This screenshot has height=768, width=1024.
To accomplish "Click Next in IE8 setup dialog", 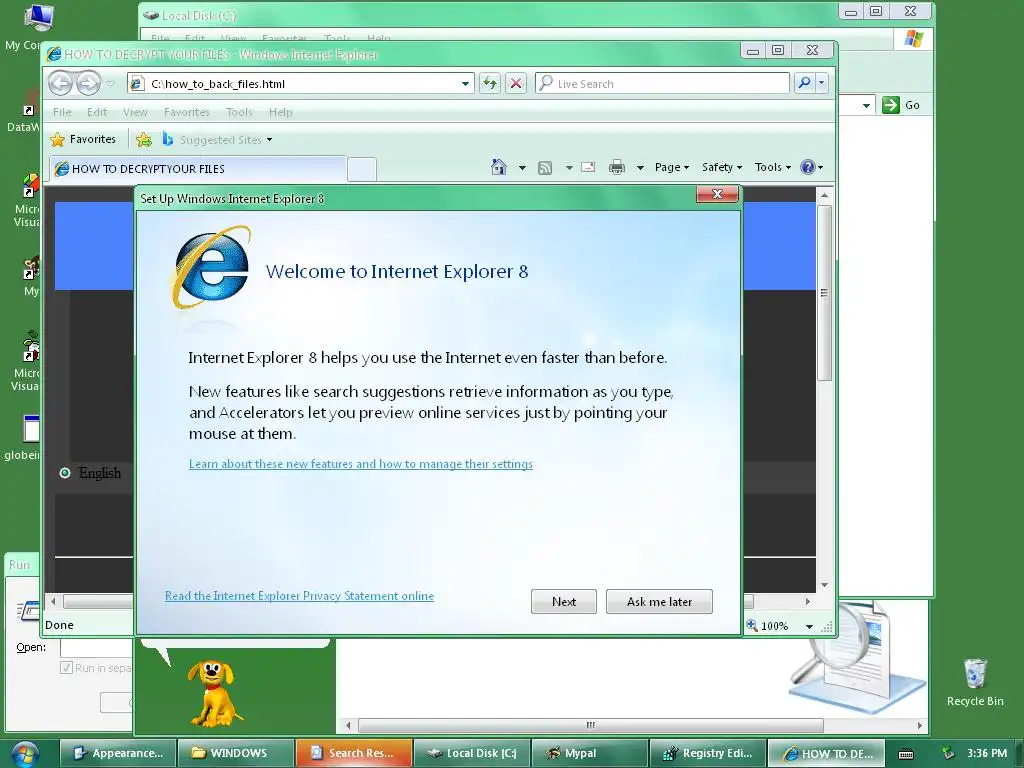I will (x=564, y=601).
